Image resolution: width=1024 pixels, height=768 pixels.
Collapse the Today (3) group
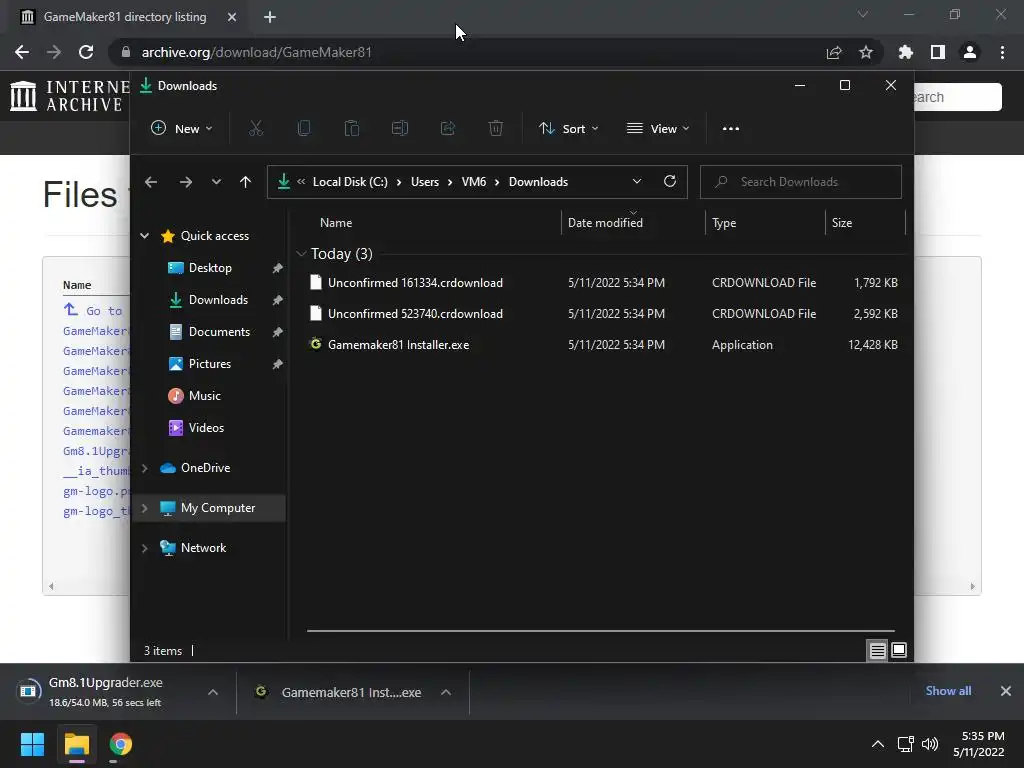[301, 254]
